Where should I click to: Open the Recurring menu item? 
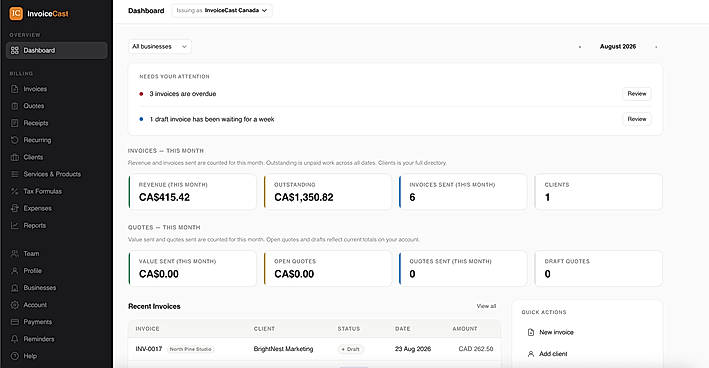click(x=57, y=140)
